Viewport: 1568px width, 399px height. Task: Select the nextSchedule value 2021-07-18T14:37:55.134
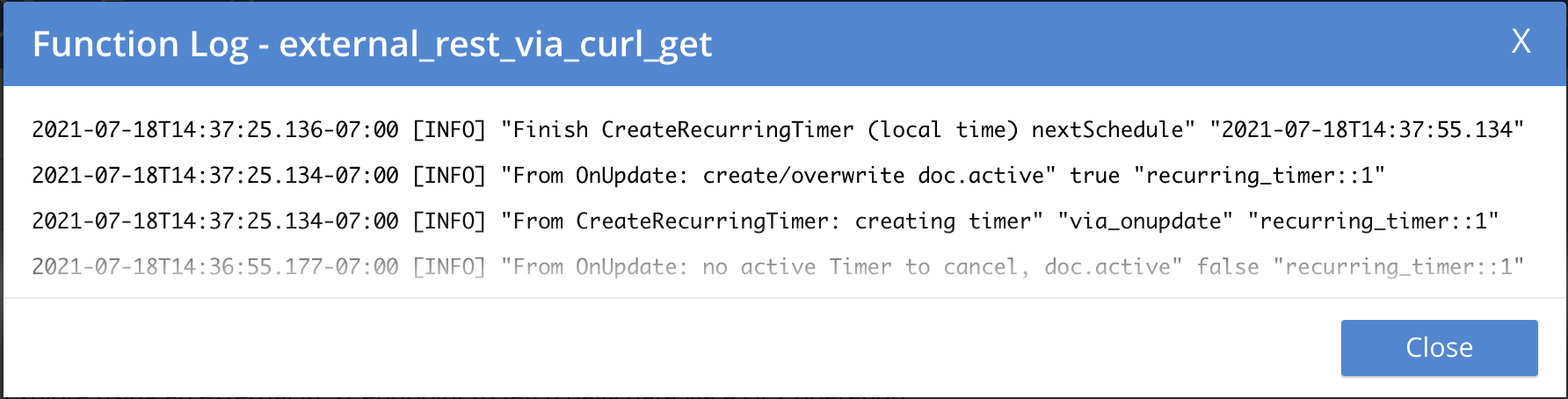coord(1366,130)
